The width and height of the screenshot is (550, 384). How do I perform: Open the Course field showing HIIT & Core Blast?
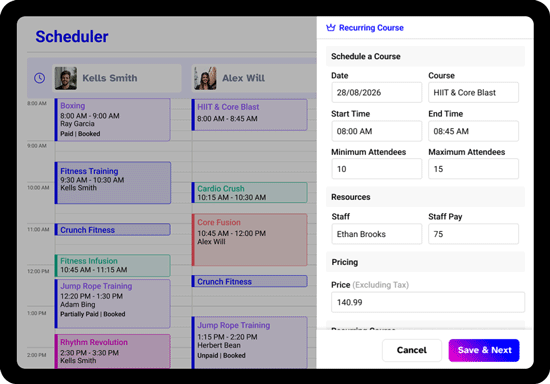pos(473,93)
